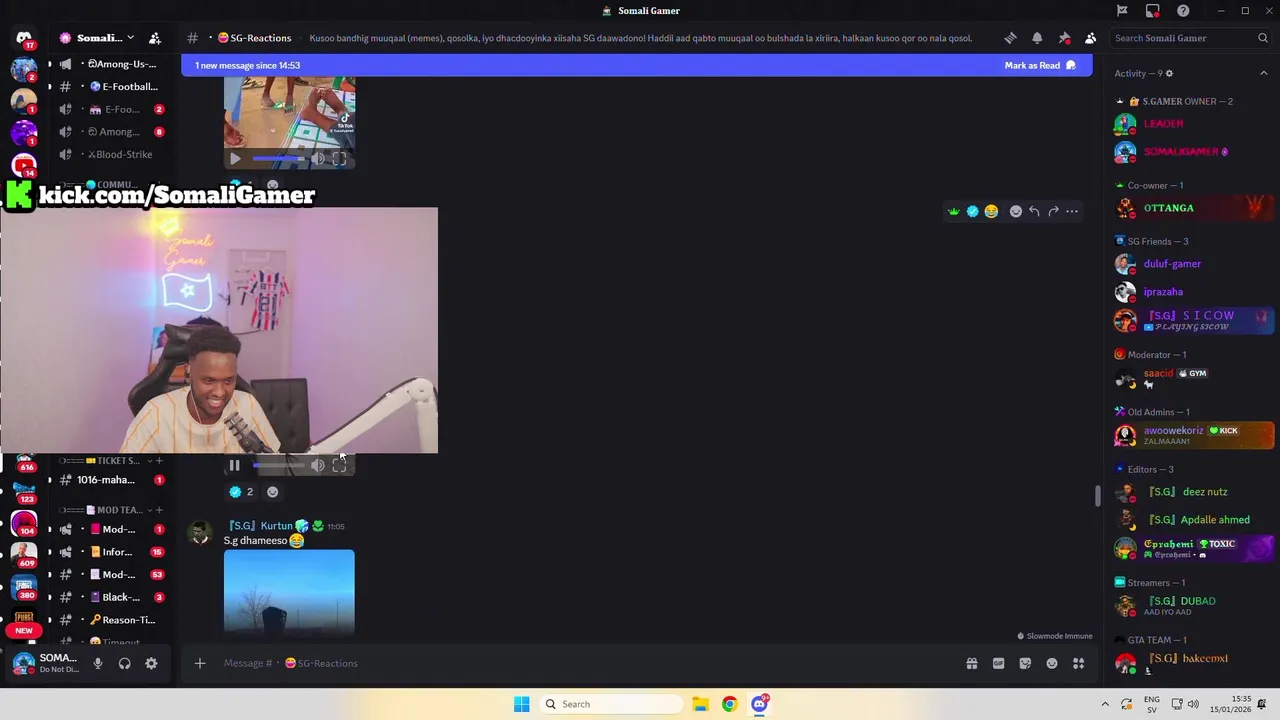This screenshot has width=1280, height=720.
Task: Click the flag icon in the title bar
Action: point(1122,11)
